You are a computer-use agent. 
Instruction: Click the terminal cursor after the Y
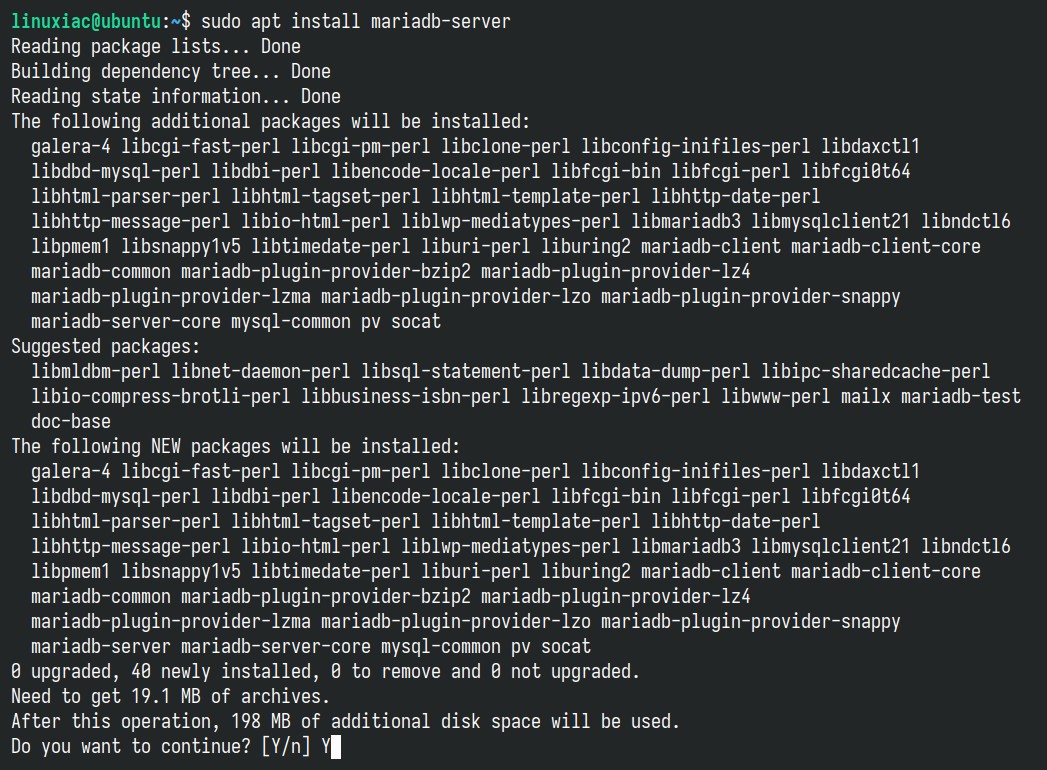pos(336,747)
